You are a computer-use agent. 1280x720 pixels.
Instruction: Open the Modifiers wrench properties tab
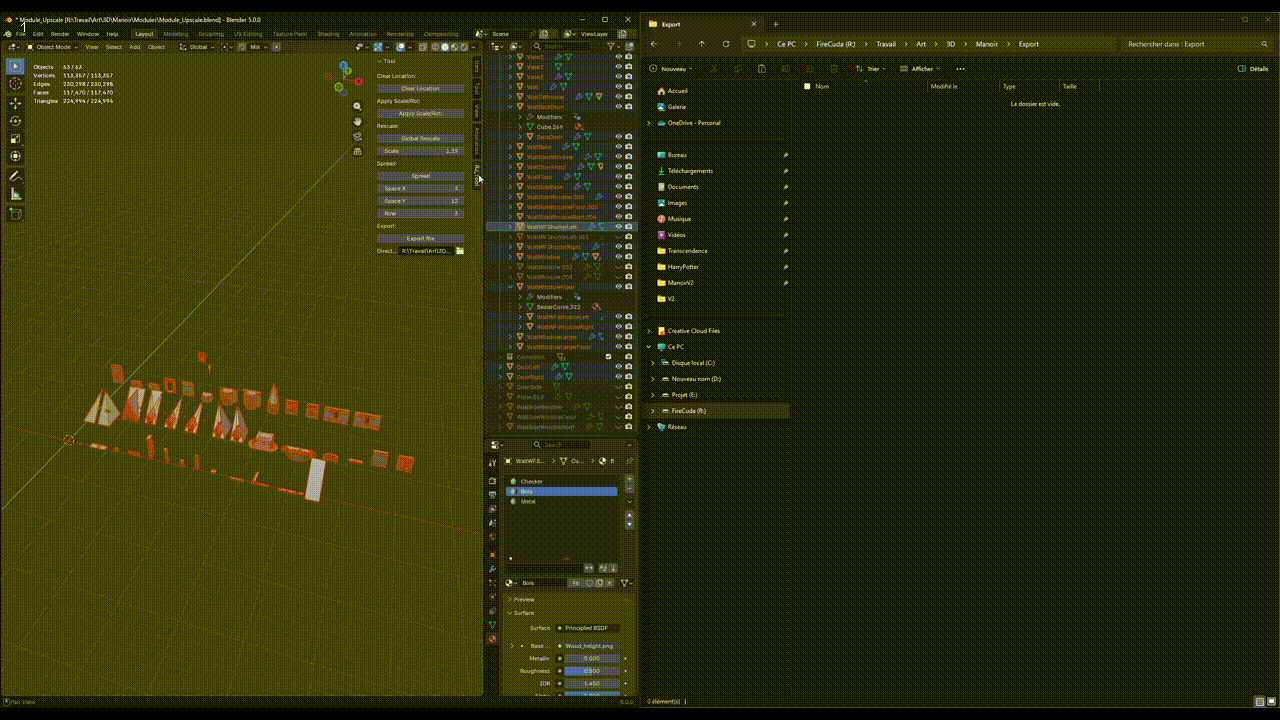492,569
